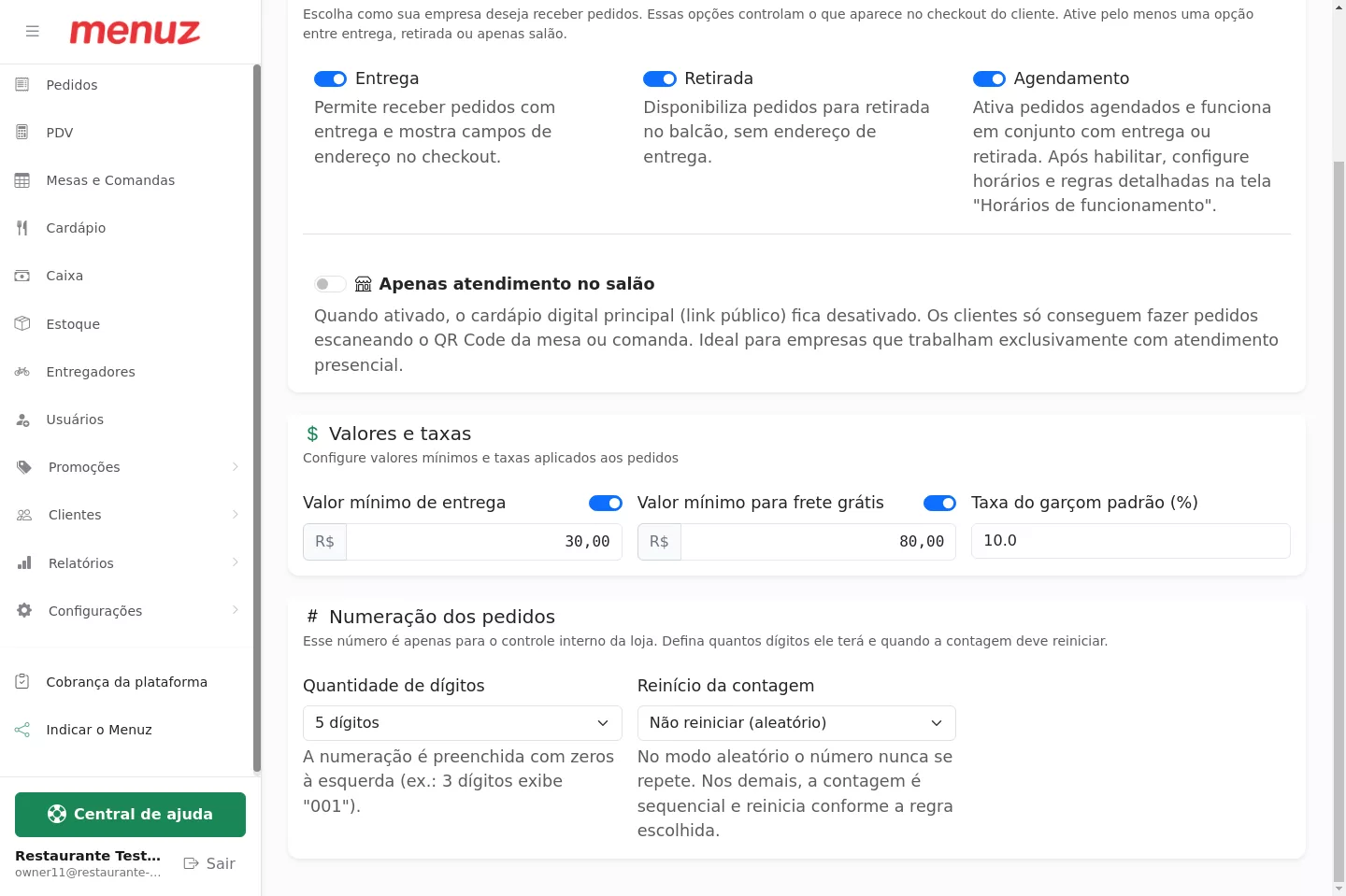This screenshot has height=896, width=1346.
Task: Click the page scrollbar down arrow
Action: point(1339,889)
